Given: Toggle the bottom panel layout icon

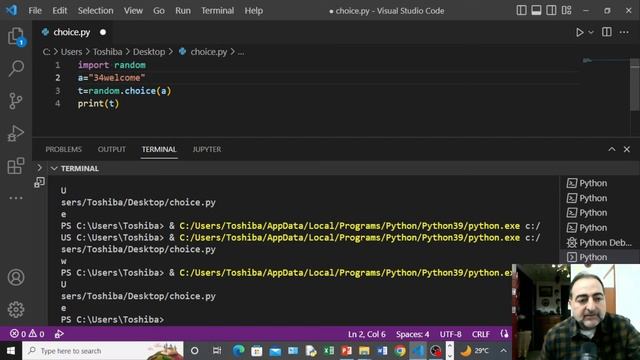Looking at the screenshot, I should 536,11.
